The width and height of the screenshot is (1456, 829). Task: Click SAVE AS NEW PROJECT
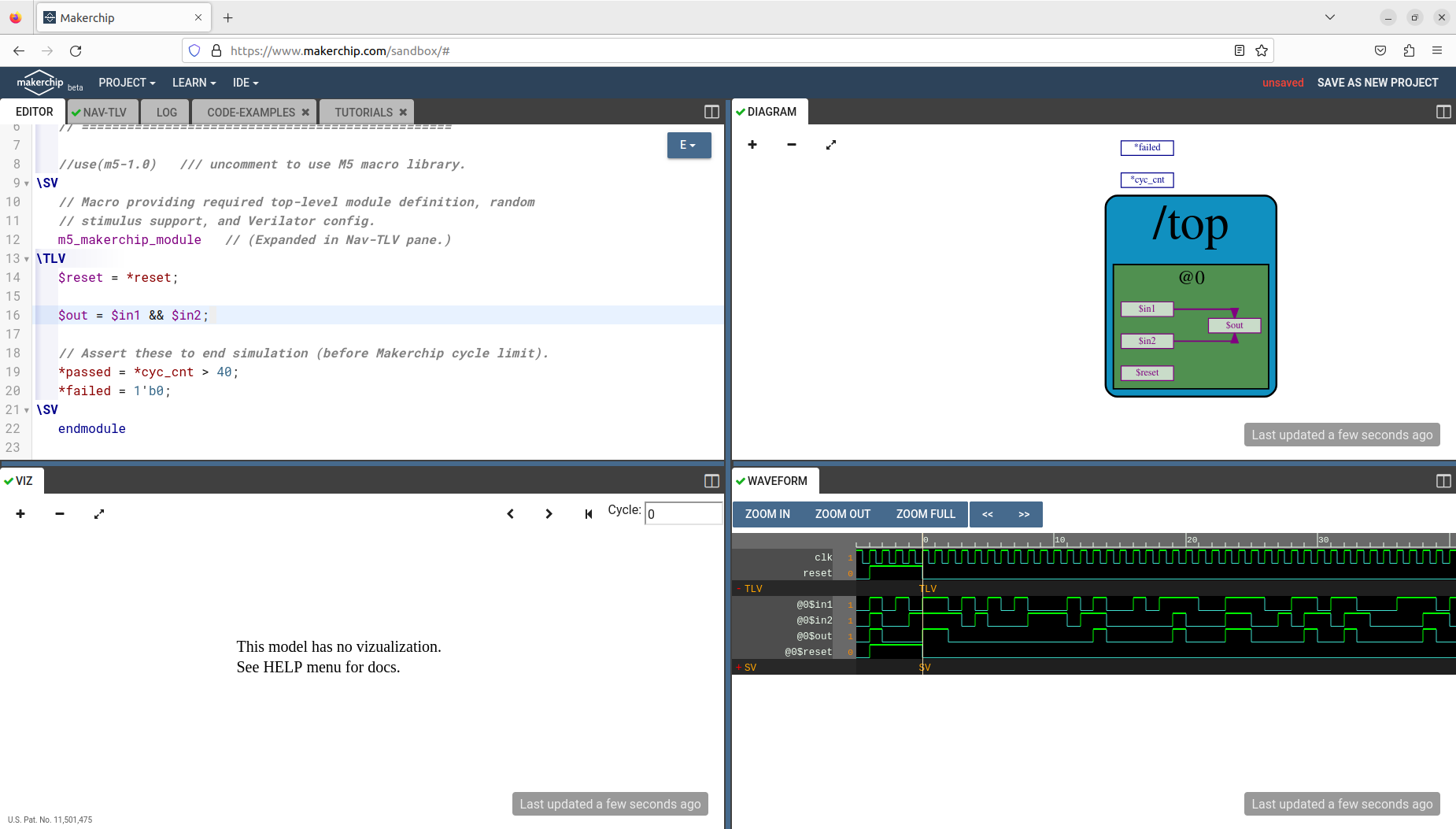[1377, 82]
